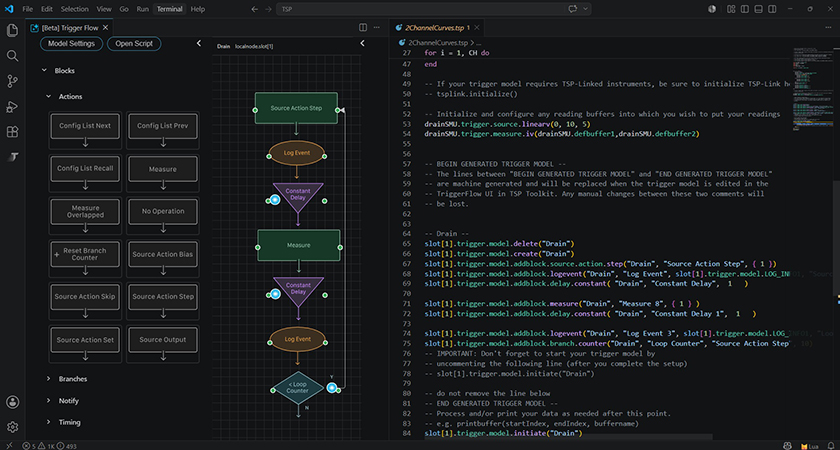Open More Actions for Trigger Flow editor

(377, 27)
